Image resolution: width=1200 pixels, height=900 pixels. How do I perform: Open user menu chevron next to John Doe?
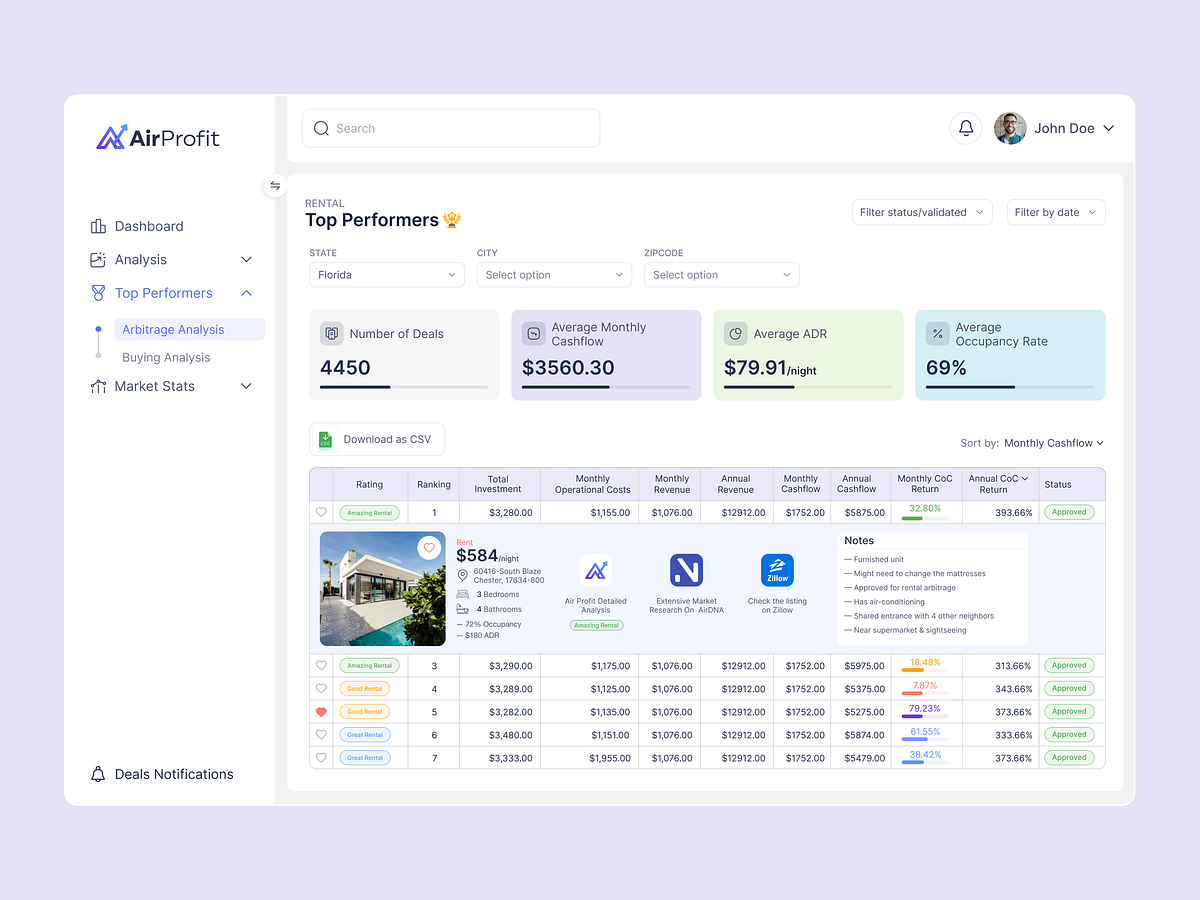(x=1108, y=128)
